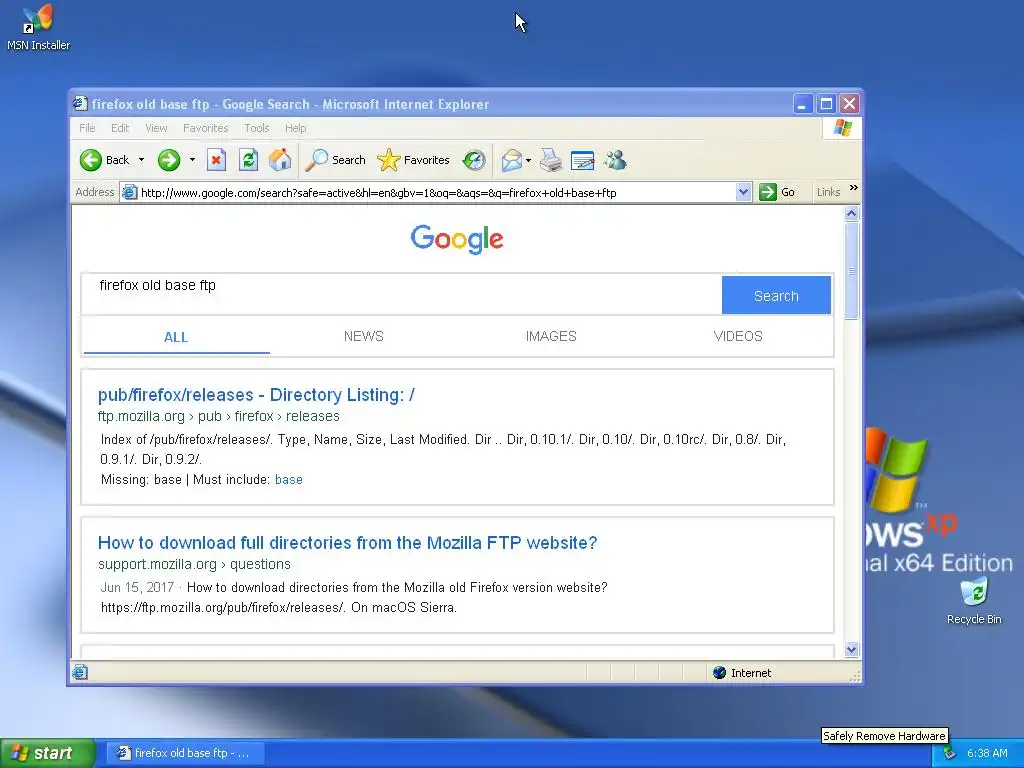Click the page icon in the Address bar
Image resolution: width=1024 pixels, height=768 pixels.
click(x=129, y=192)
